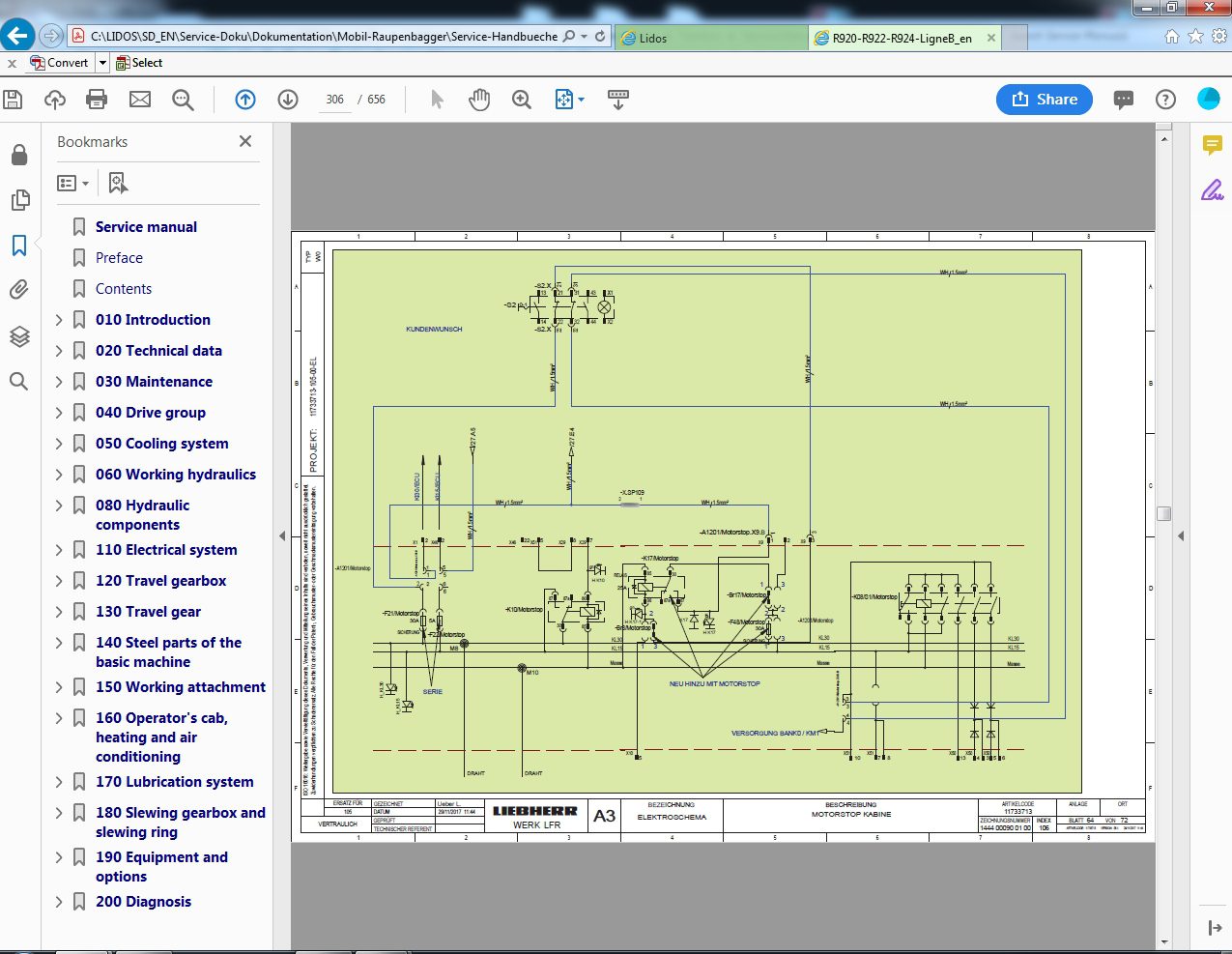Open the Service manual bookmark
This screenshot has height=954, width=1232.
[146, 227]
